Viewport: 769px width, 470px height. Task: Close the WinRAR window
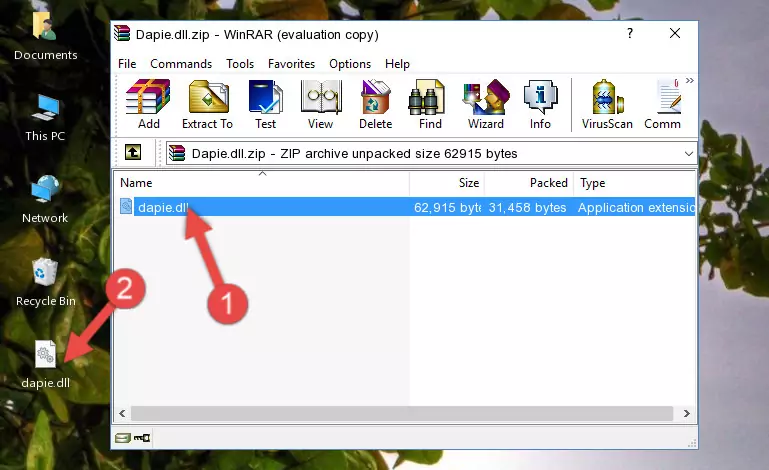point(675,33)
